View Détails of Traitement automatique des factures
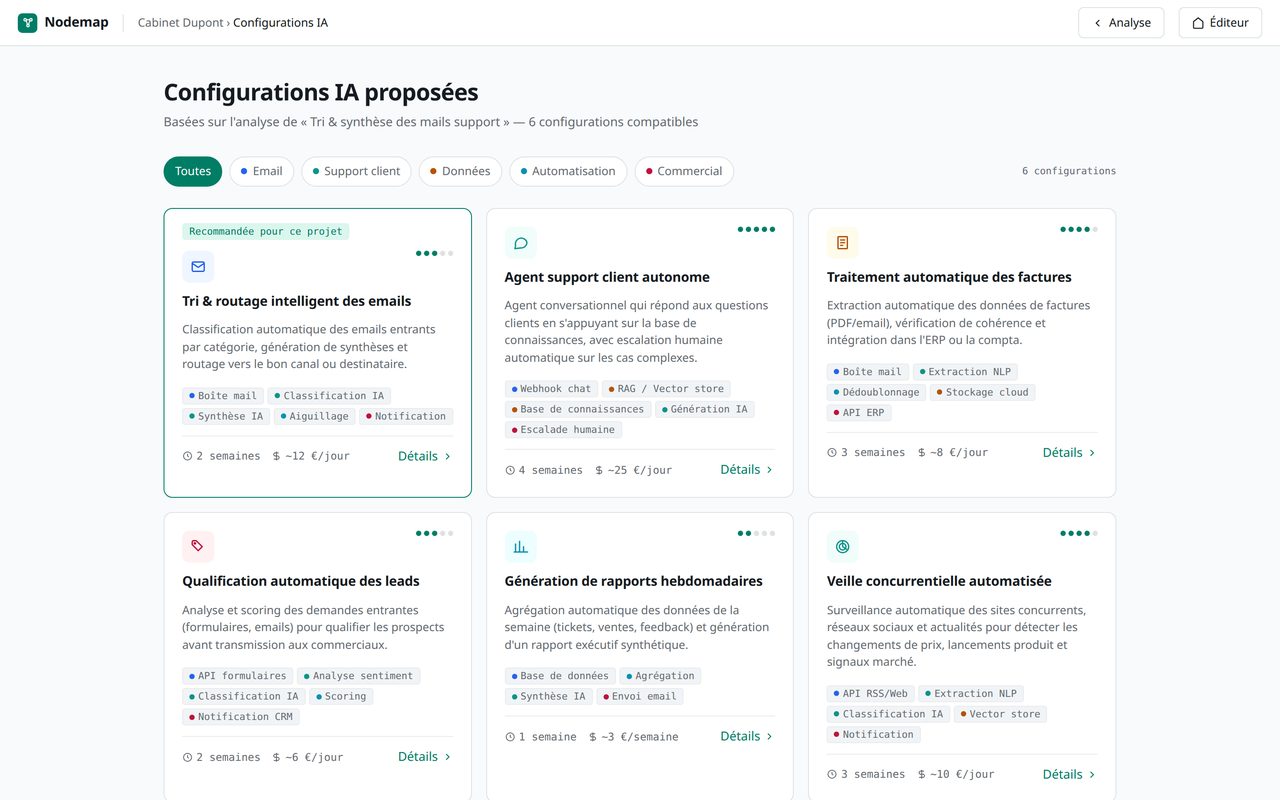Screen dimensions: 1280x800 tap(1070, 452)
